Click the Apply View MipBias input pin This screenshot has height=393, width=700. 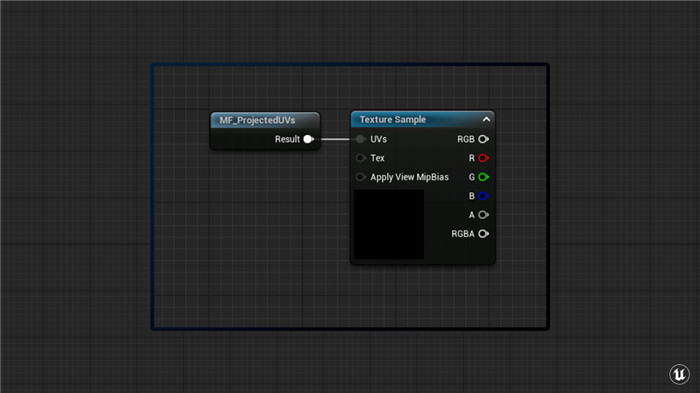click(360, 177)
